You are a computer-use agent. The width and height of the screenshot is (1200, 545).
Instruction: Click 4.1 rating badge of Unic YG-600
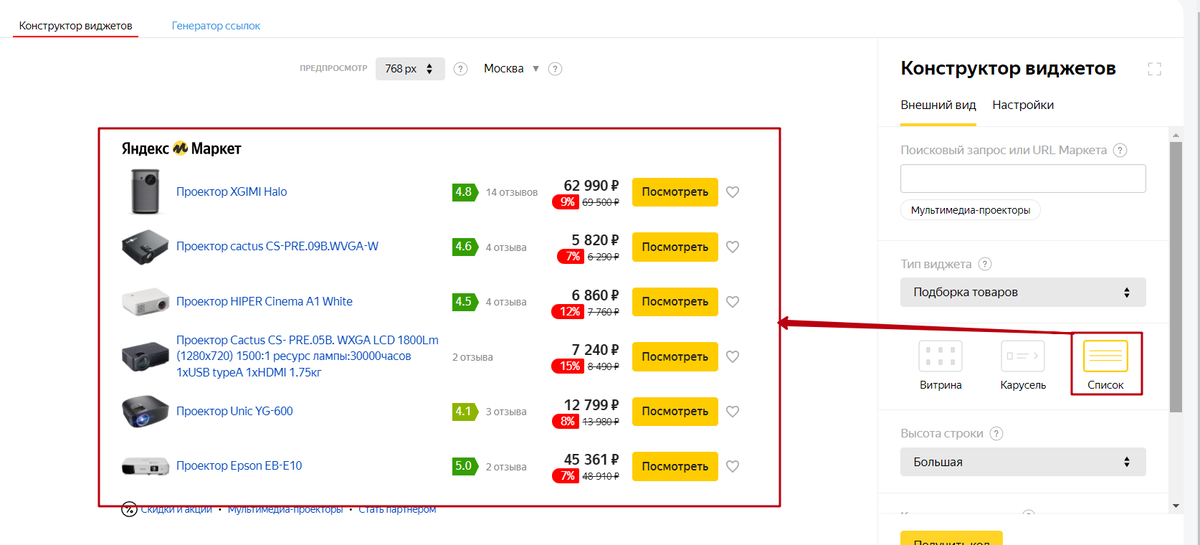click(463, 412)
